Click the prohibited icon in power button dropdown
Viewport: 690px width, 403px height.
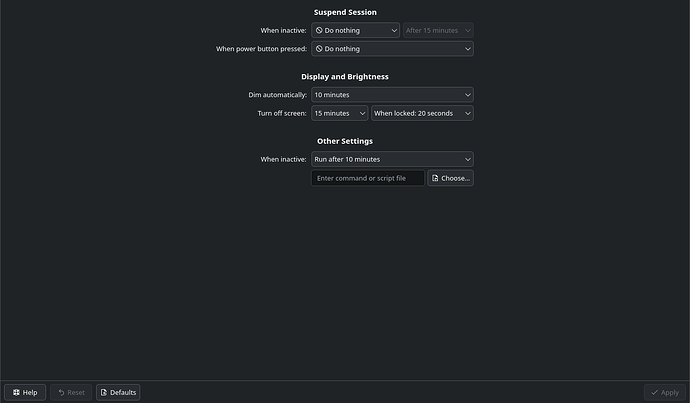coord(319,48)
